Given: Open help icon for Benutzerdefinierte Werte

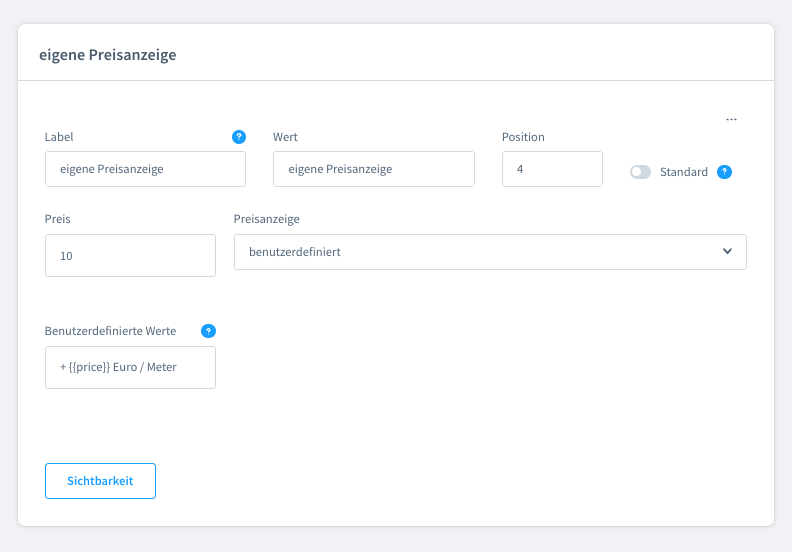Looking at the screenshot, I should [208, 331].
